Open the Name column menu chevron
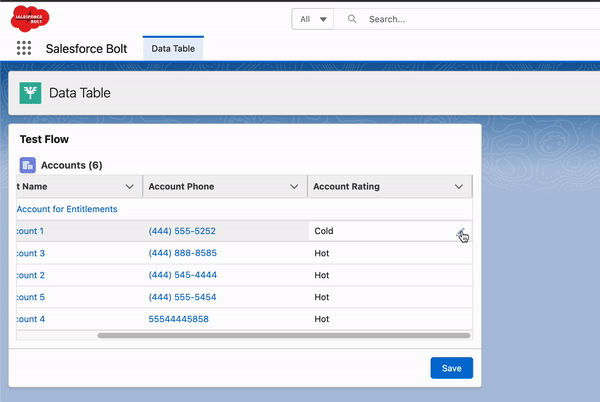The height and width of the screenshot is (402, 600). pos(129,187)
